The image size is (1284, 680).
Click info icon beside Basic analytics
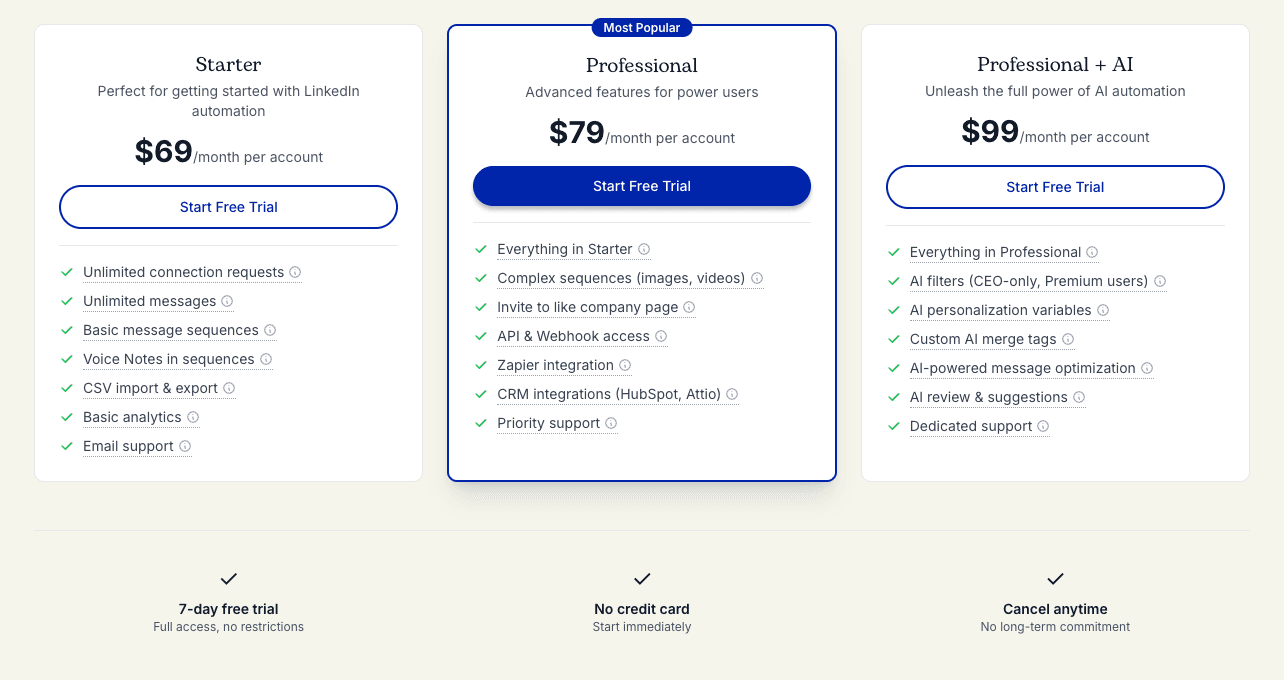coord(193,417)
